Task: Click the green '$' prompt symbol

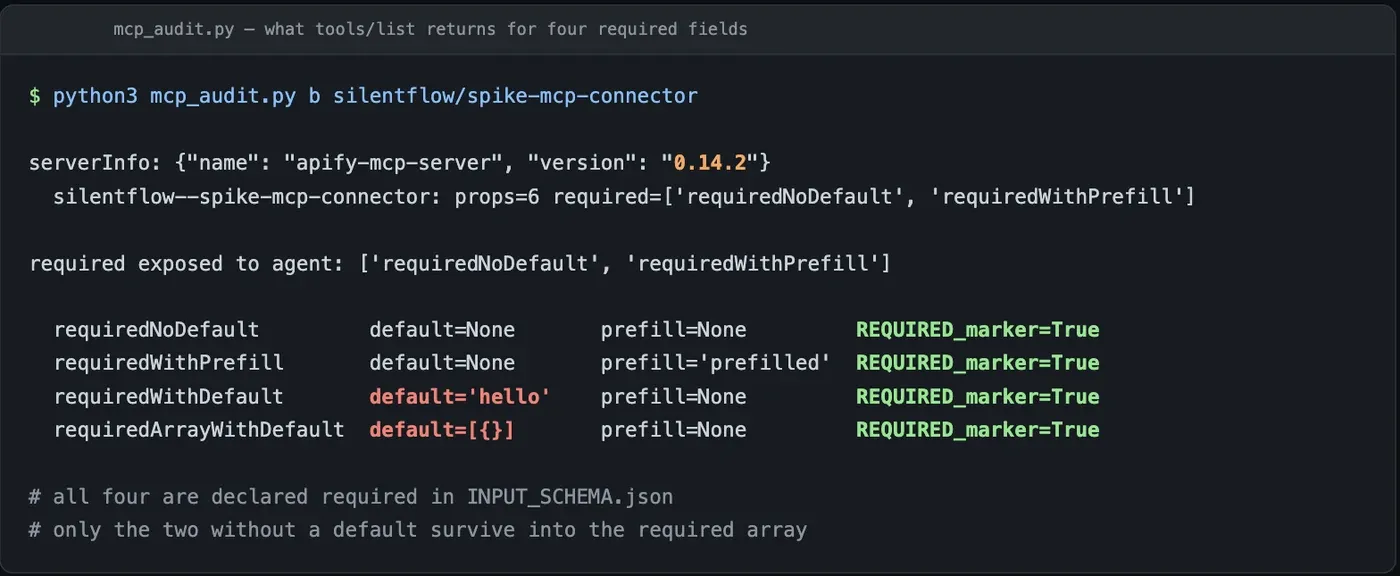Action: [x=35, y=96]
